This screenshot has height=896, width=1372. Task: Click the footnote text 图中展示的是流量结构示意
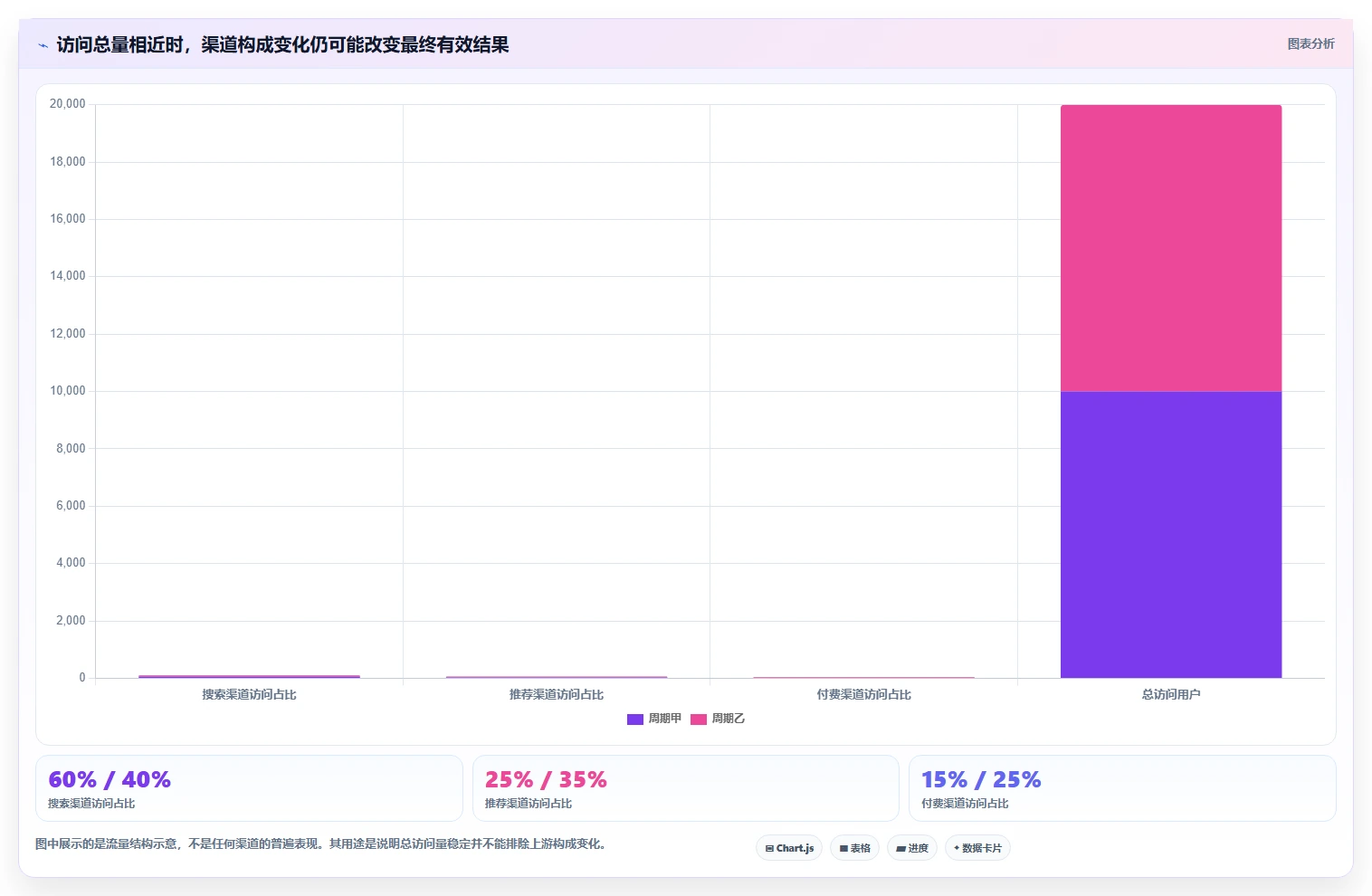(320, 844)
